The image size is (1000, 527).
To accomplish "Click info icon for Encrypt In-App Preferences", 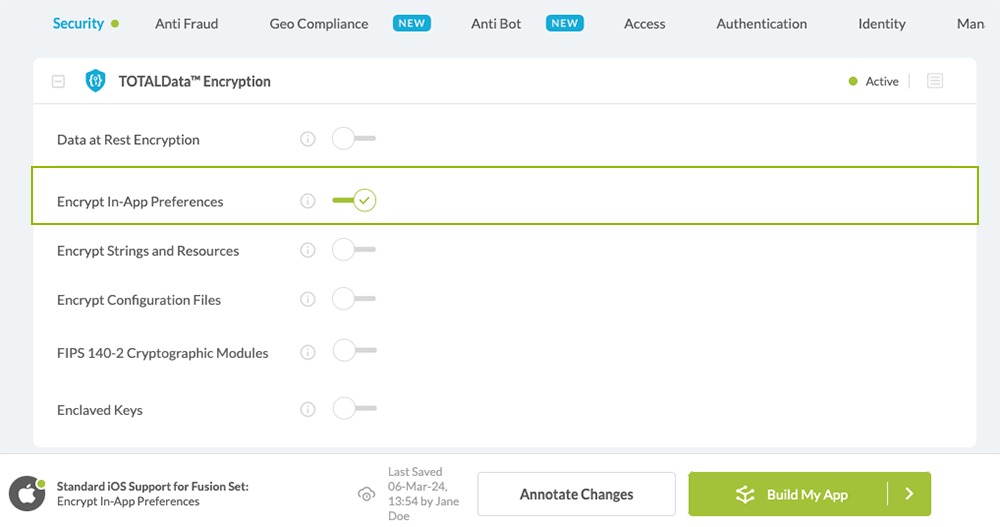I will point(308,201).
